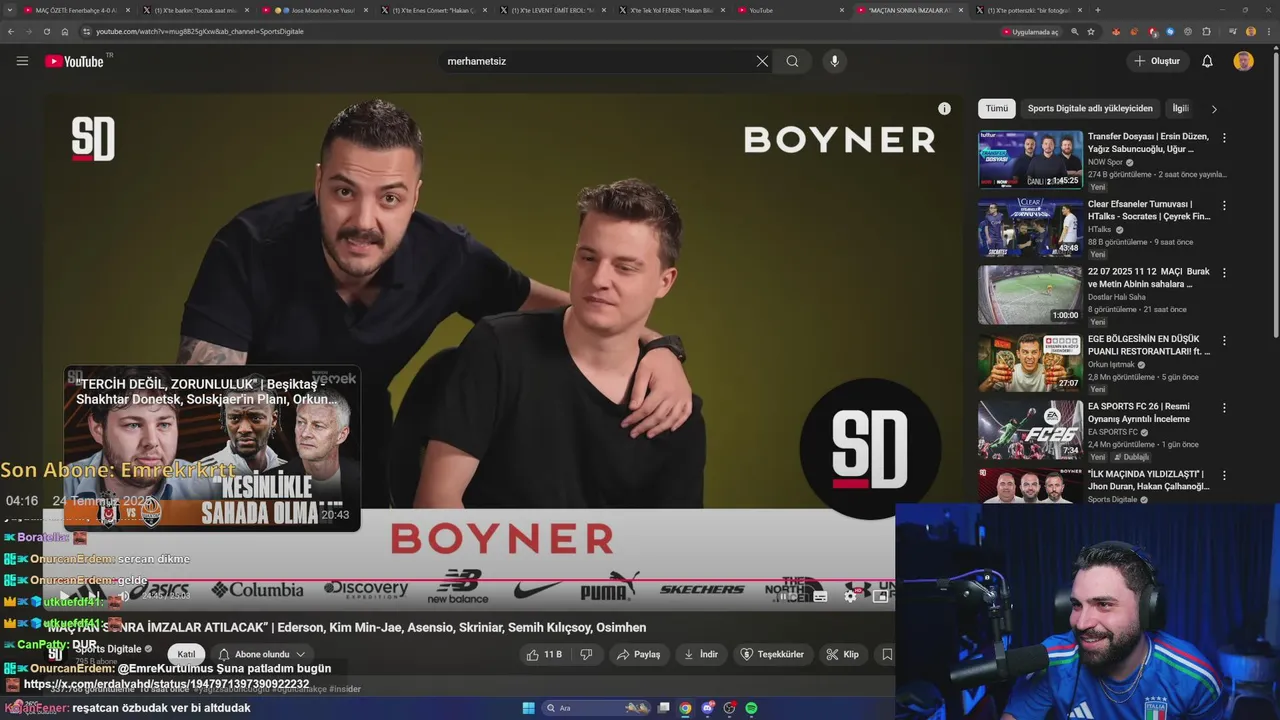Open a new browser tab
The width and height of the screenshot is (1280, 720).
[1098, 10]
